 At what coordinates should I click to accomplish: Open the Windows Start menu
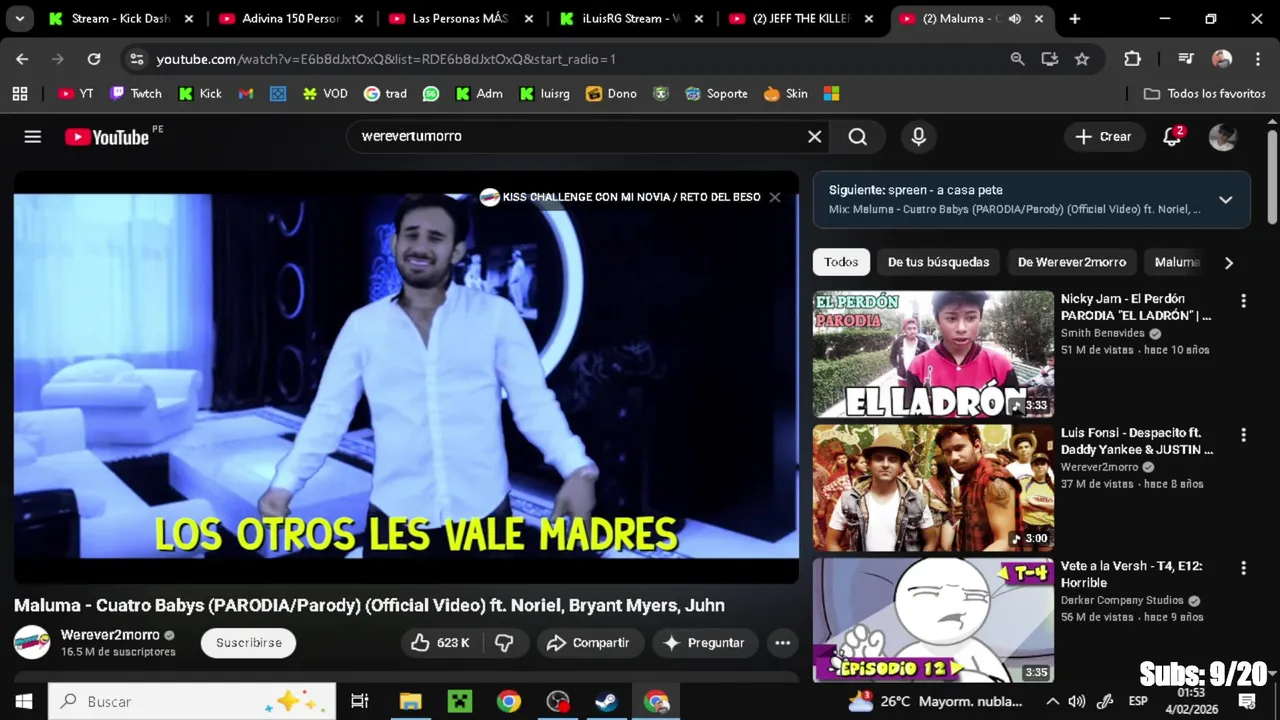coord(23,701)
